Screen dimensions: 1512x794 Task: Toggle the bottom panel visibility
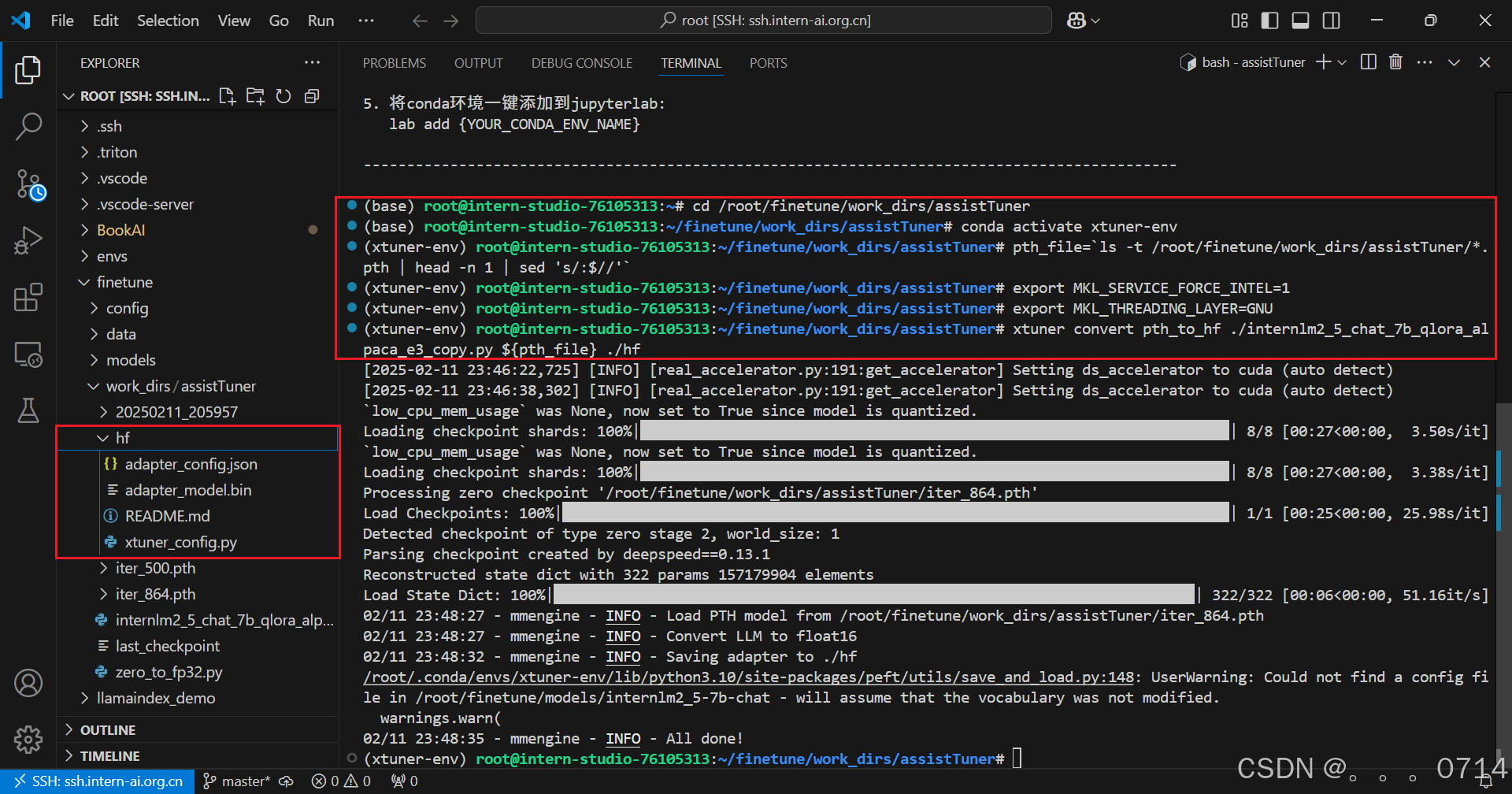click(1301, 20)
